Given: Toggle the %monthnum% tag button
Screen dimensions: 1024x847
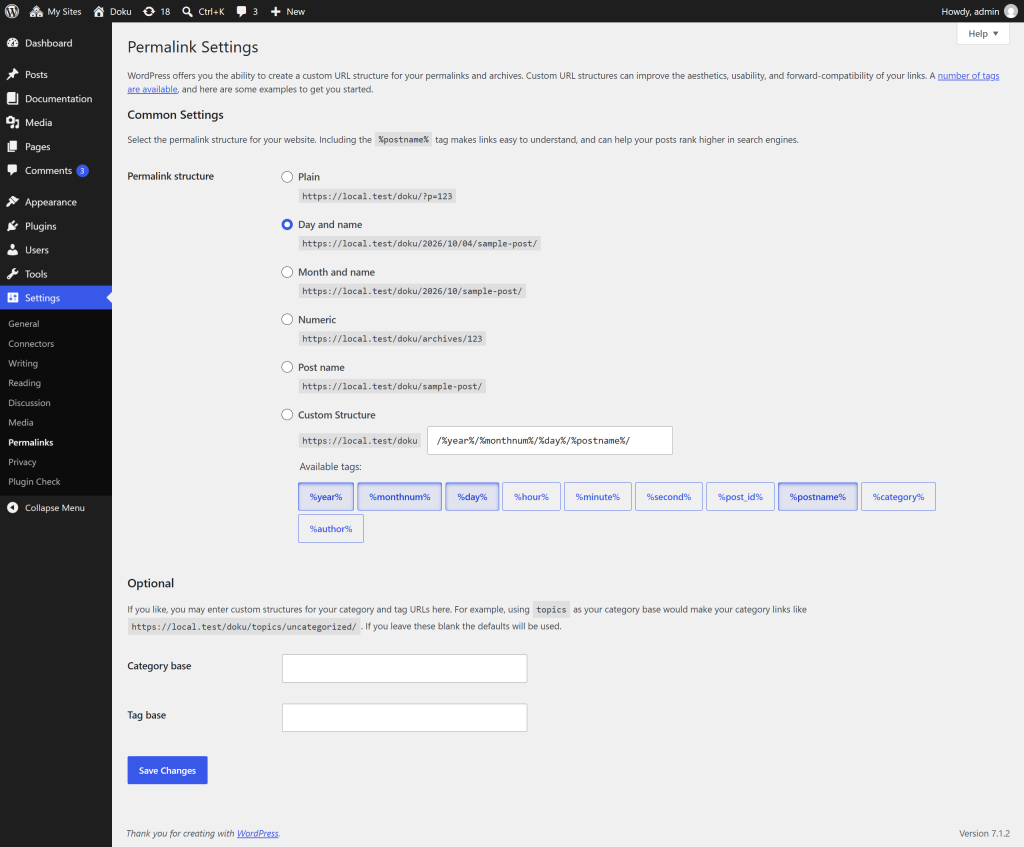Looking at the screenshot, I should click(400, 496).
